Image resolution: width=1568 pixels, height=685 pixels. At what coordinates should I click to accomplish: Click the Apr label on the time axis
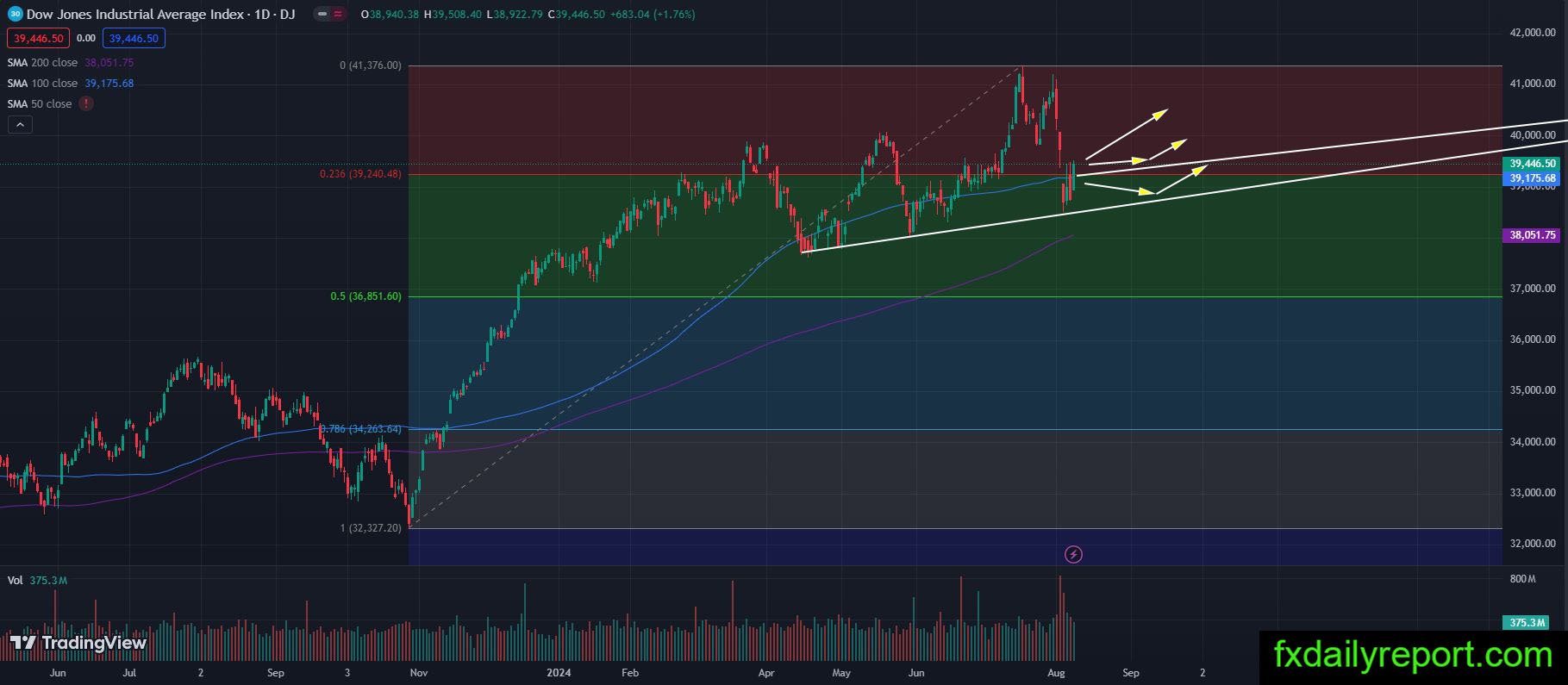click(766, 673)
